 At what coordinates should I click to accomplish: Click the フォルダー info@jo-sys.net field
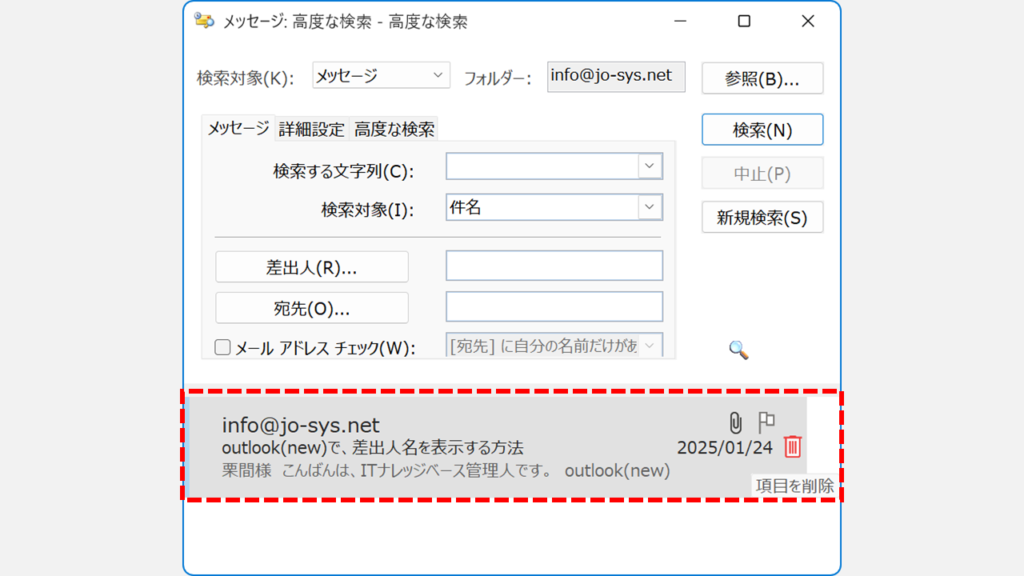click(x=616, y=76)
